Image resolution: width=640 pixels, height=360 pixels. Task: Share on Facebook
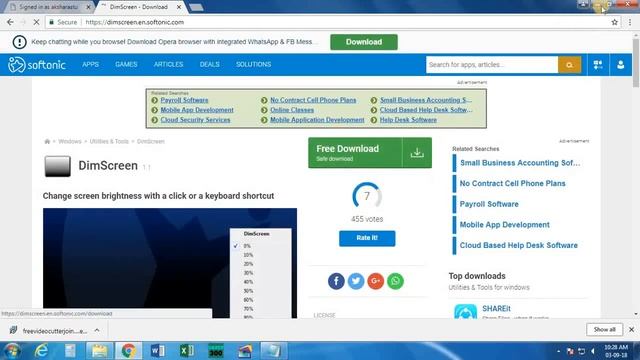336,281
